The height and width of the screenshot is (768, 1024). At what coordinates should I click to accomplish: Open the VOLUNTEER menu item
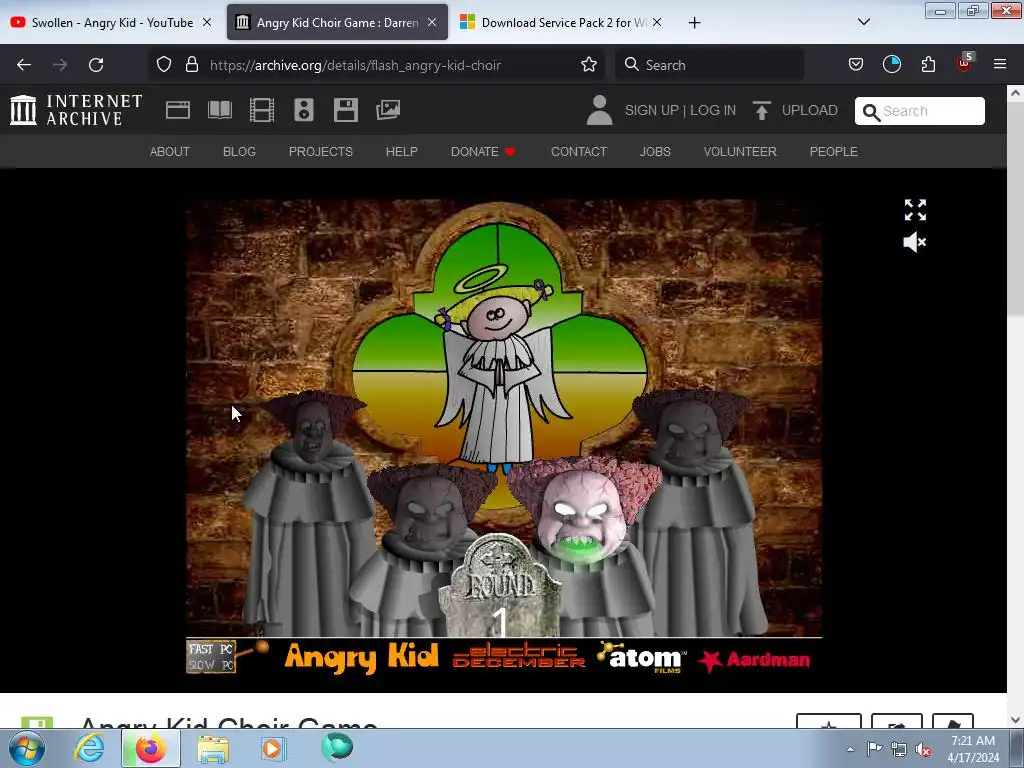740,152
